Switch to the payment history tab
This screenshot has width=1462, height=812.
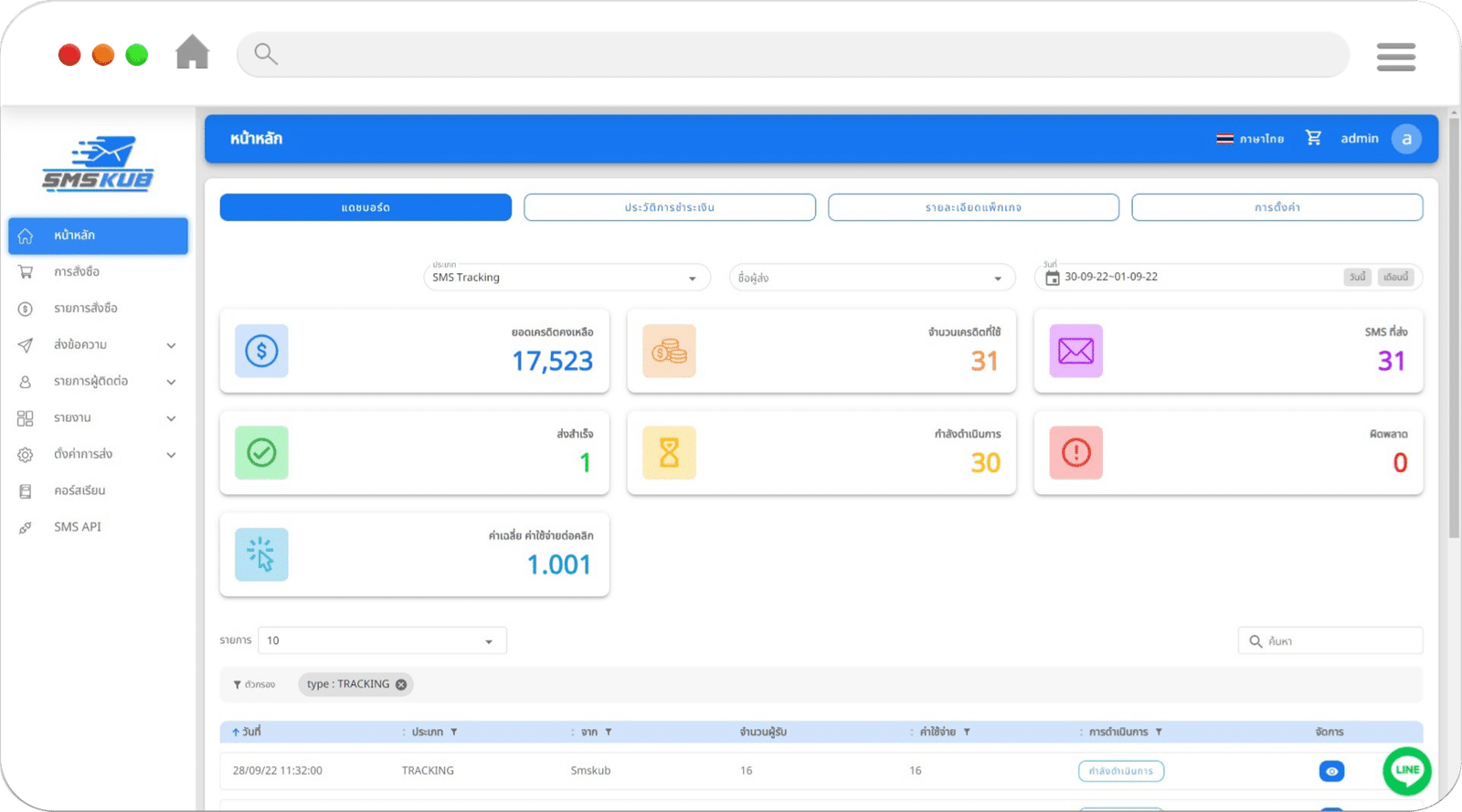(669, 207)
